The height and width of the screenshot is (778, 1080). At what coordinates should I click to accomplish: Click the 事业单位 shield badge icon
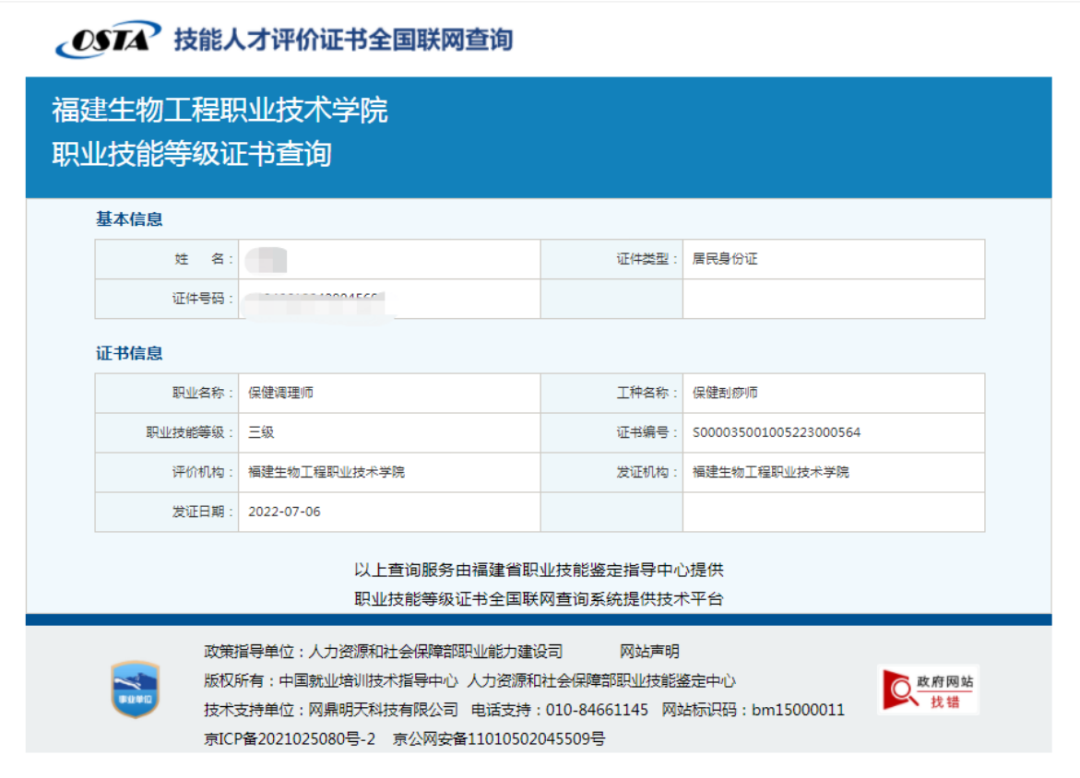tap(134, 689)
